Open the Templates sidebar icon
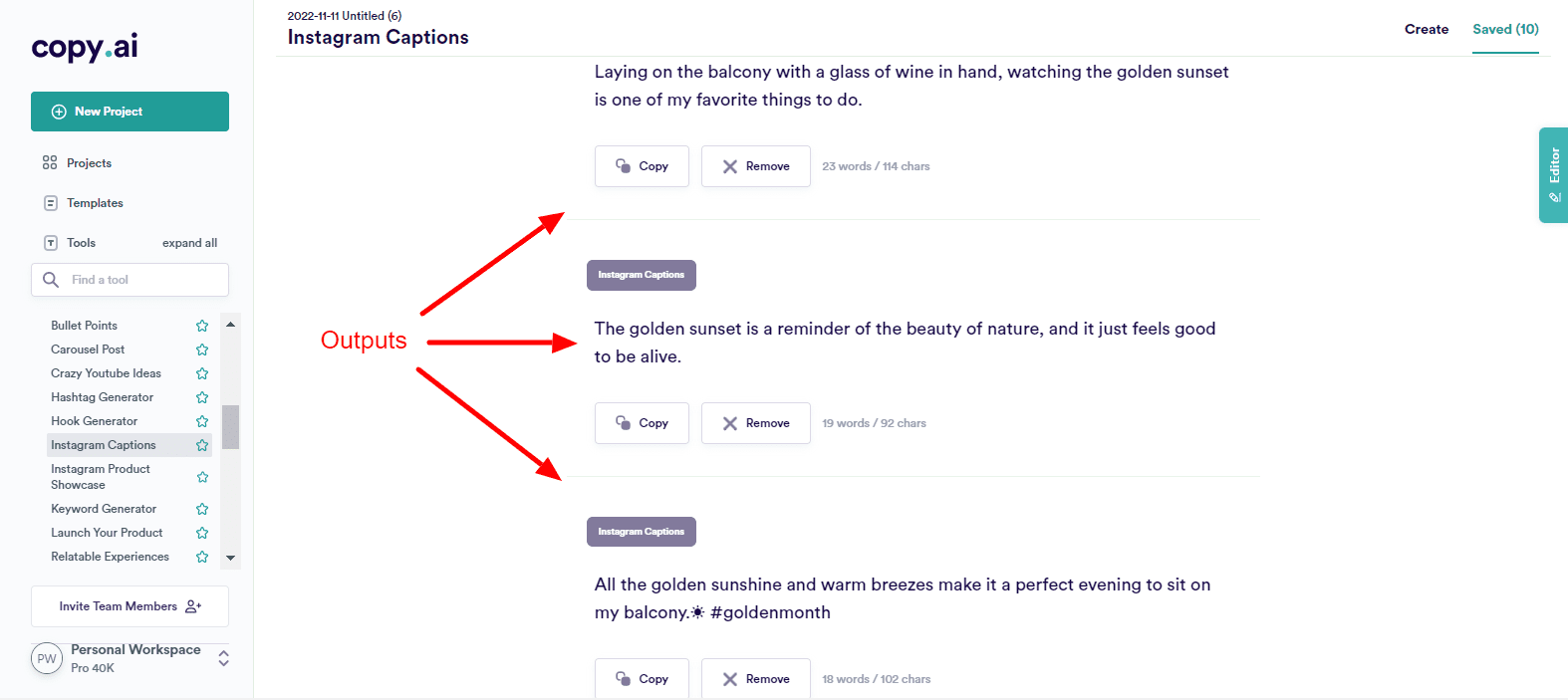The height and width of the screenshot is (700, 1568). [x=50, y=203]
